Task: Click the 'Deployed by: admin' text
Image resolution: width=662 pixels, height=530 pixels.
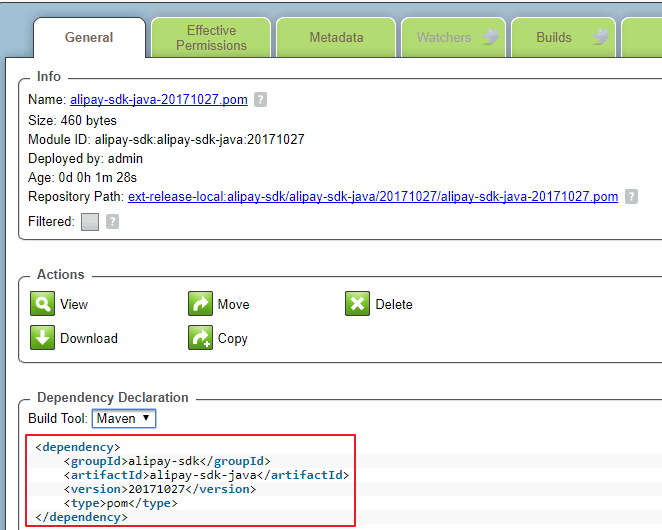Action: pyautogui.click(x=85, y=158)
